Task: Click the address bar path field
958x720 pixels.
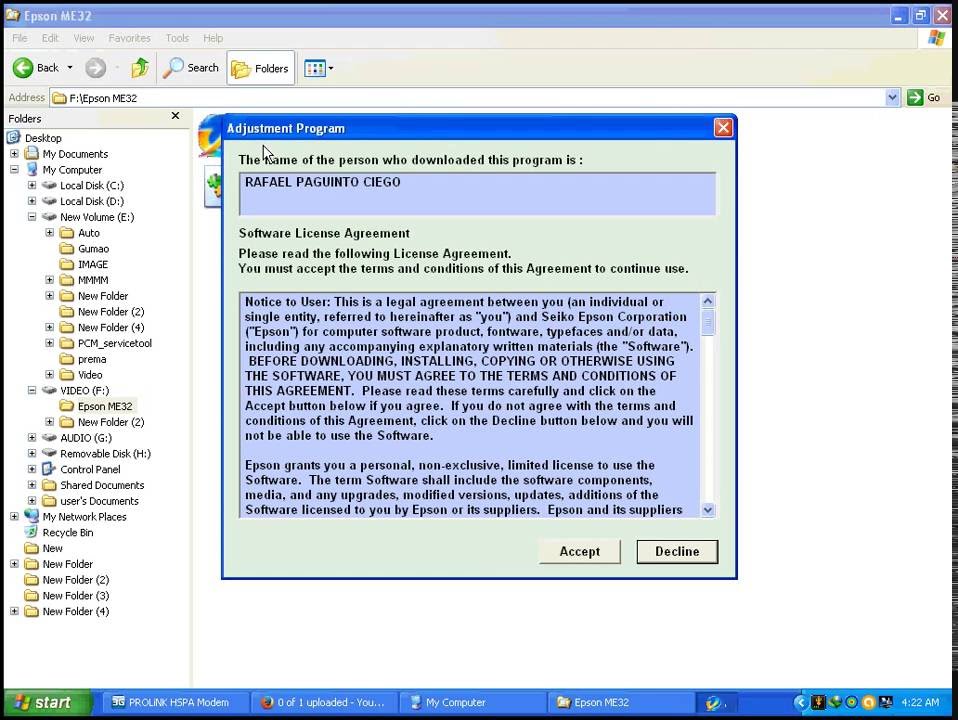Action: (x=467, y=98)
